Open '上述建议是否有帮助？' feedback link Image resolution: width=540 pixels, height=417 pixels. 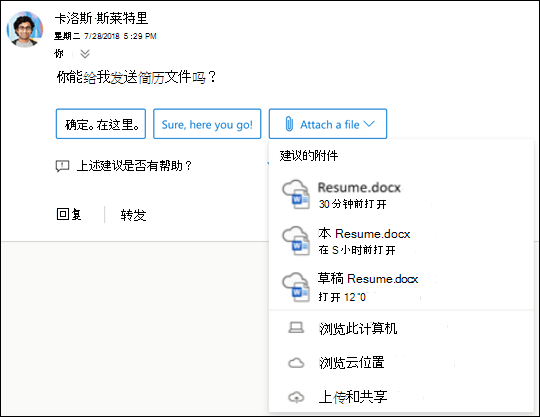pos(134,166)
